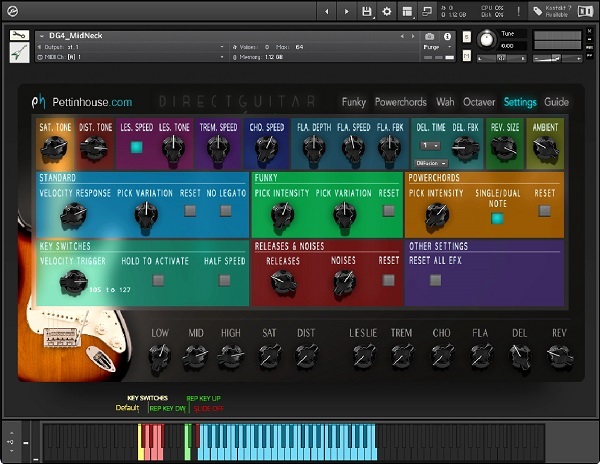Click the NI logo icon at top right

click(x=585, y=11)
